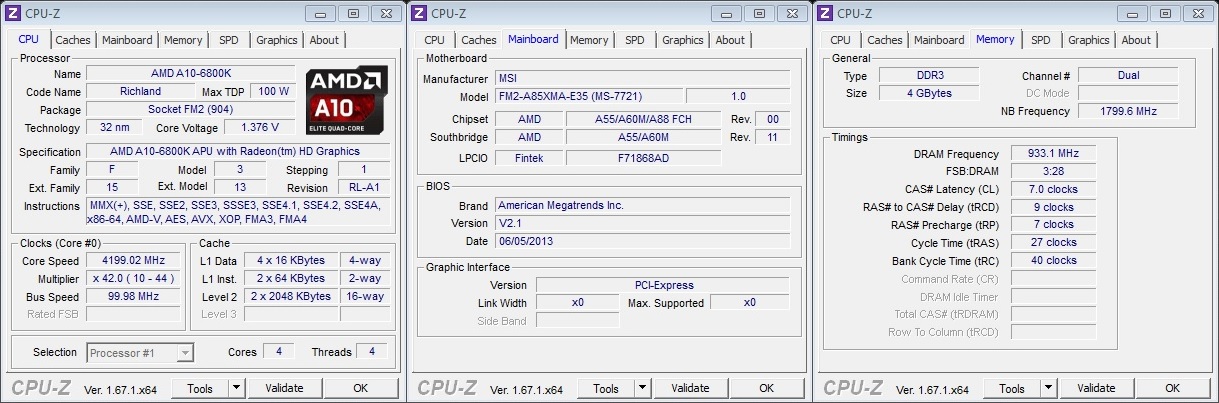Viewport: 1219px width, 403px height.
Task: Click the DDR3 memory type value
Action: (x=930, y=75)
